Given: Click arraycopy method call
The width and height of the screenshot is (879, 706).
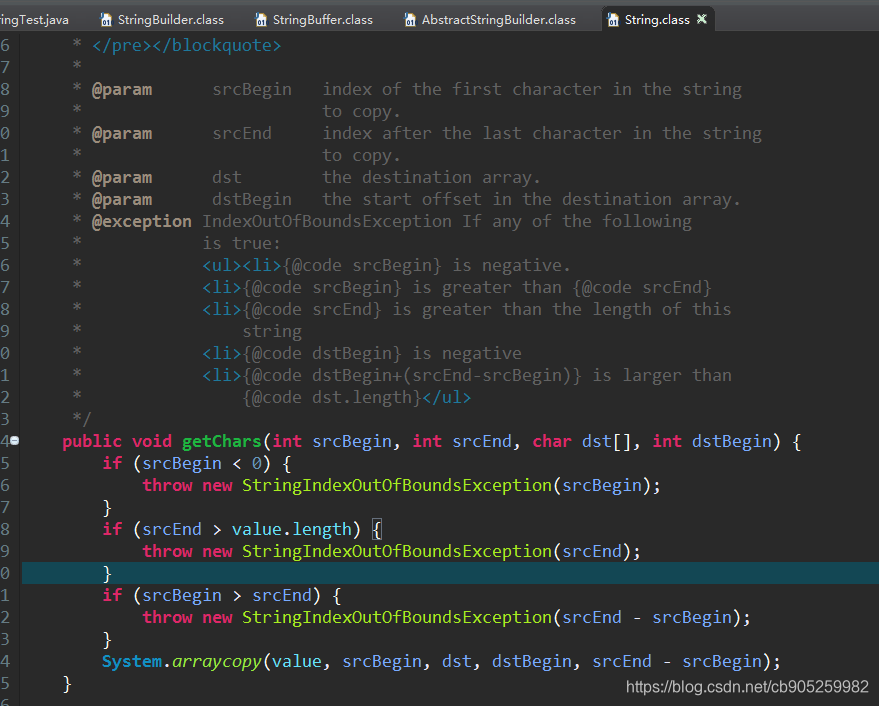Looking at the screenshot, I should 216,662.
